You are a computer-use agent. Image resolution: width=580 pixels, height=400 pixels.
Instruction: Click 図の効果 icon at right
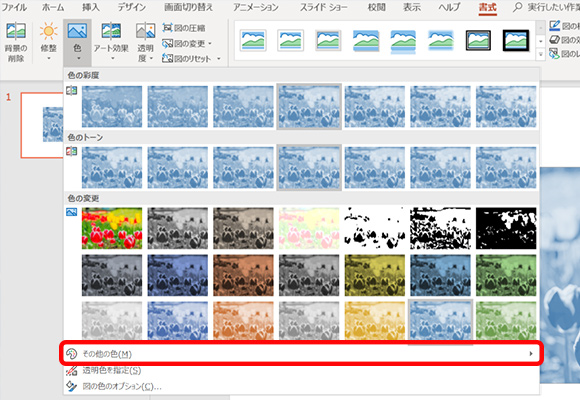pyautogui.click(x=554, y=40)
